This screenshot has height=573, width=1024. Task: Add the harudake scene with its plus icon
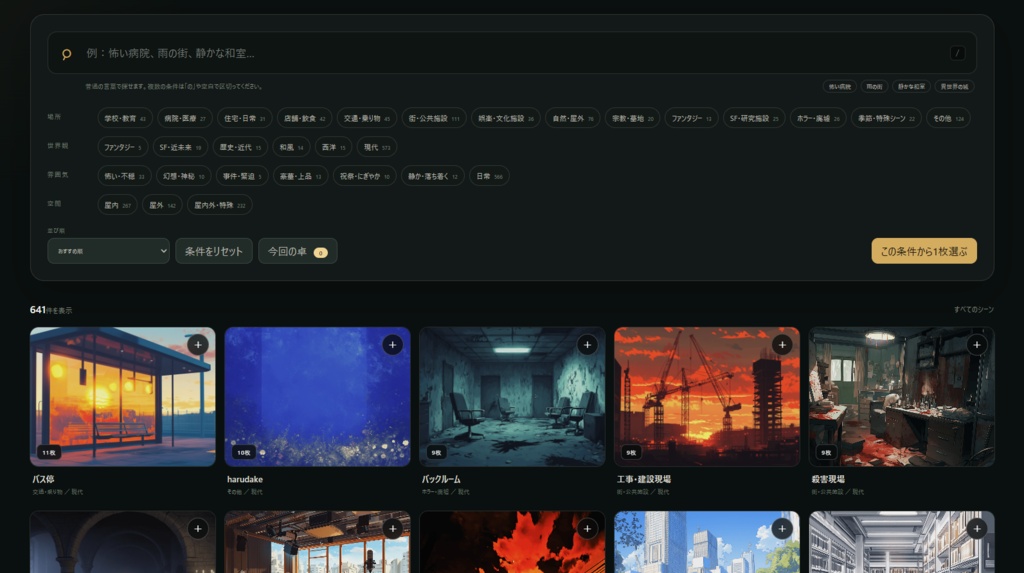click(392, 345)
